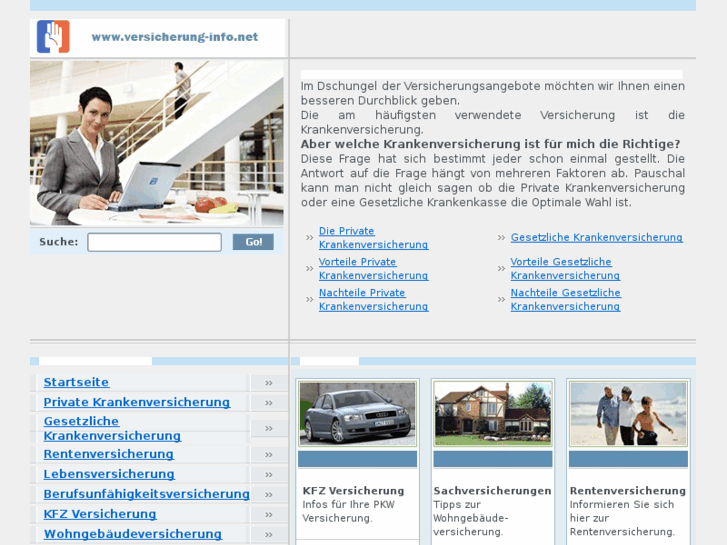
Task: Click text 'Tipps zur Wohngebäude-versicherung.'
Action: pyautogui.click(x=471, y=518)
